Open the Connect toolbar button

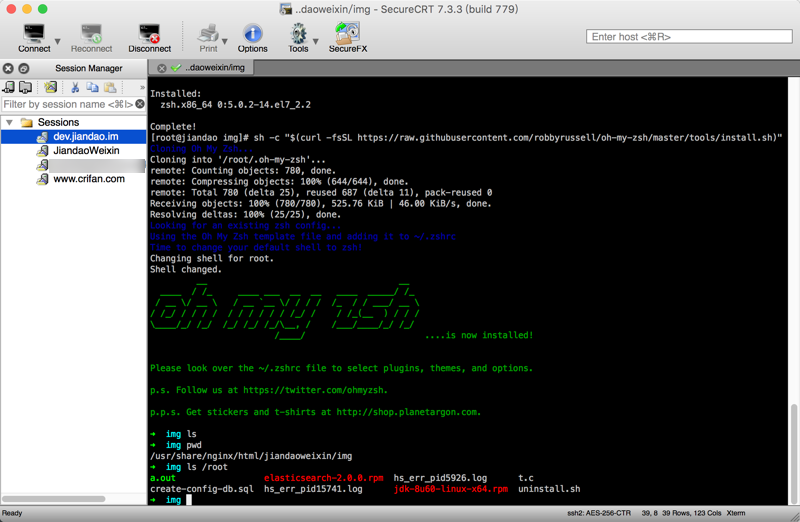34,38
